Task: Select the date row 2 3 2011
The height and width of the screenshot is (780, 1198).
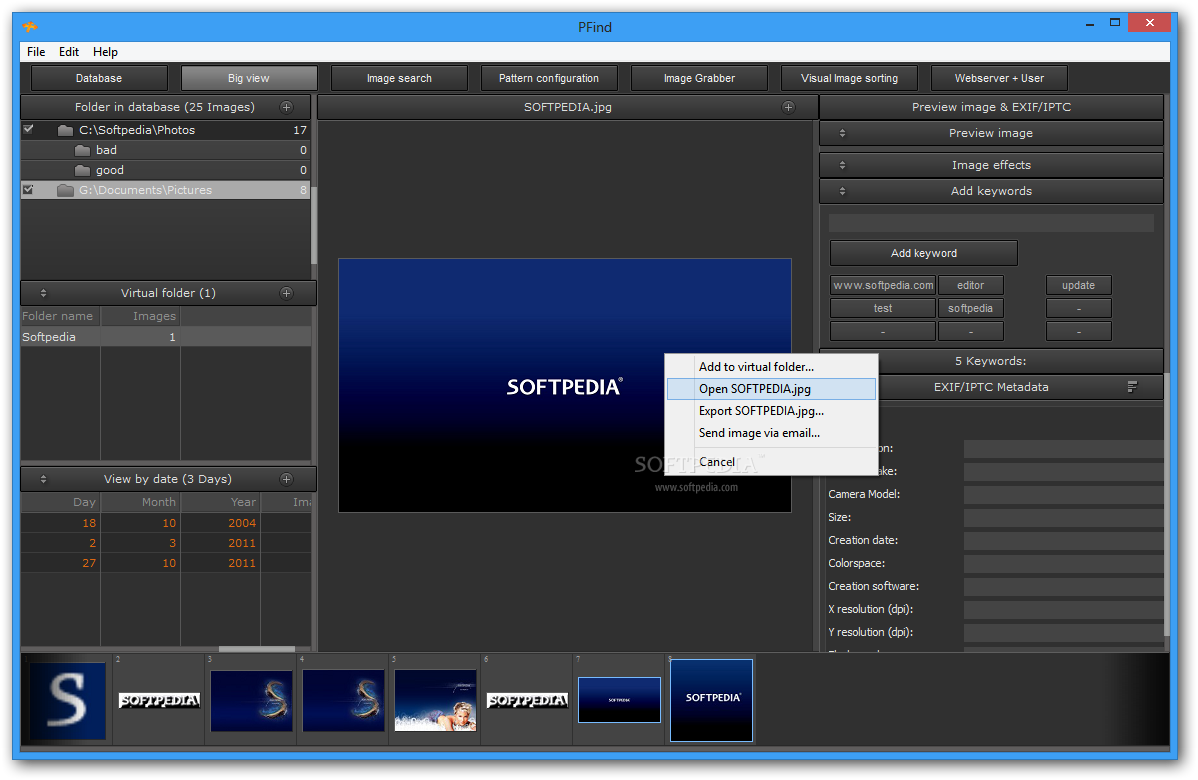Action: [x=166, y=542]
